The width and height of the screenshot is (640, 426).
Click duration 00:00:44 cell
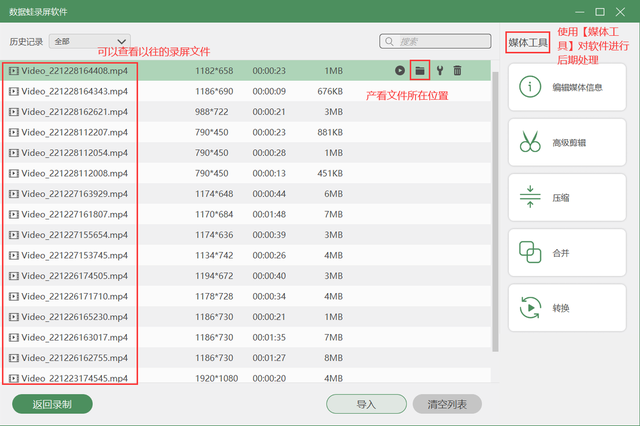pyautogui.click(x=269, y=194)
